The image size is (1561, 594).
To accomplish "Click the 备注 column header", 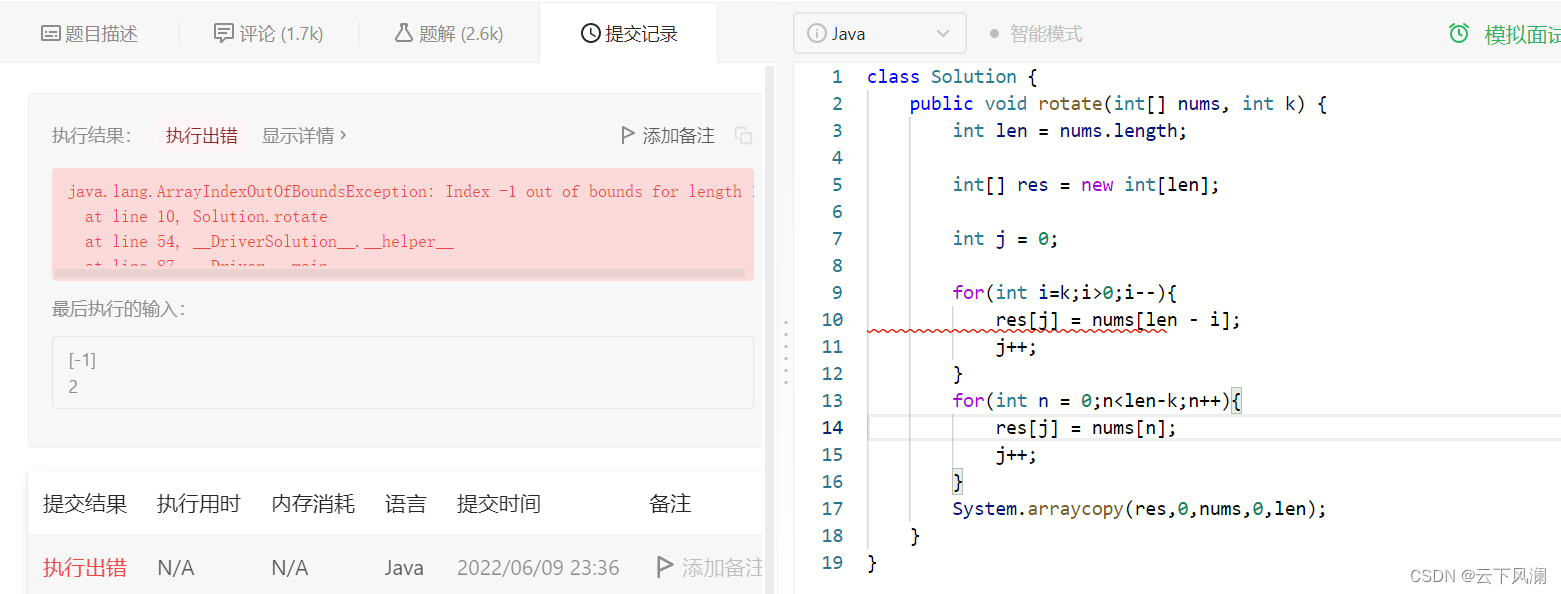I will click(670, 503).
